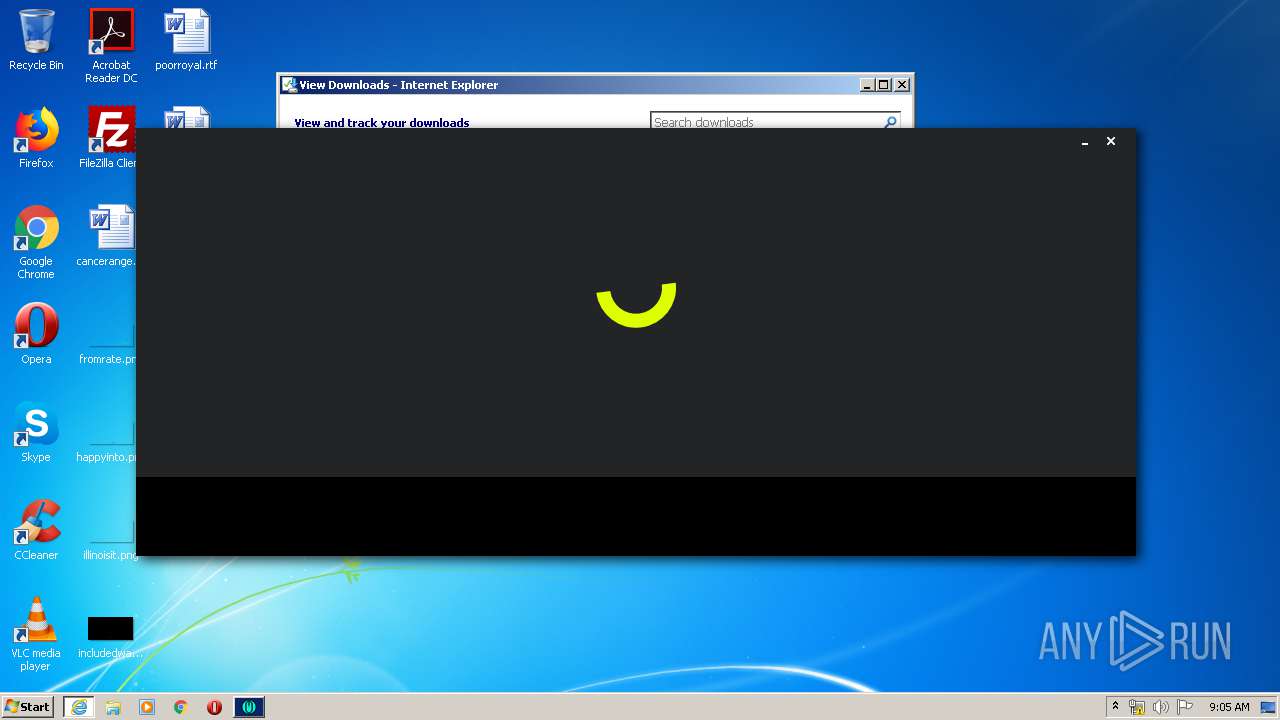Open the Action Center flag icon
Image resolution: width=1280 pixels, height=720 pixels.
pyautogui.click(x=1185, y=707)
